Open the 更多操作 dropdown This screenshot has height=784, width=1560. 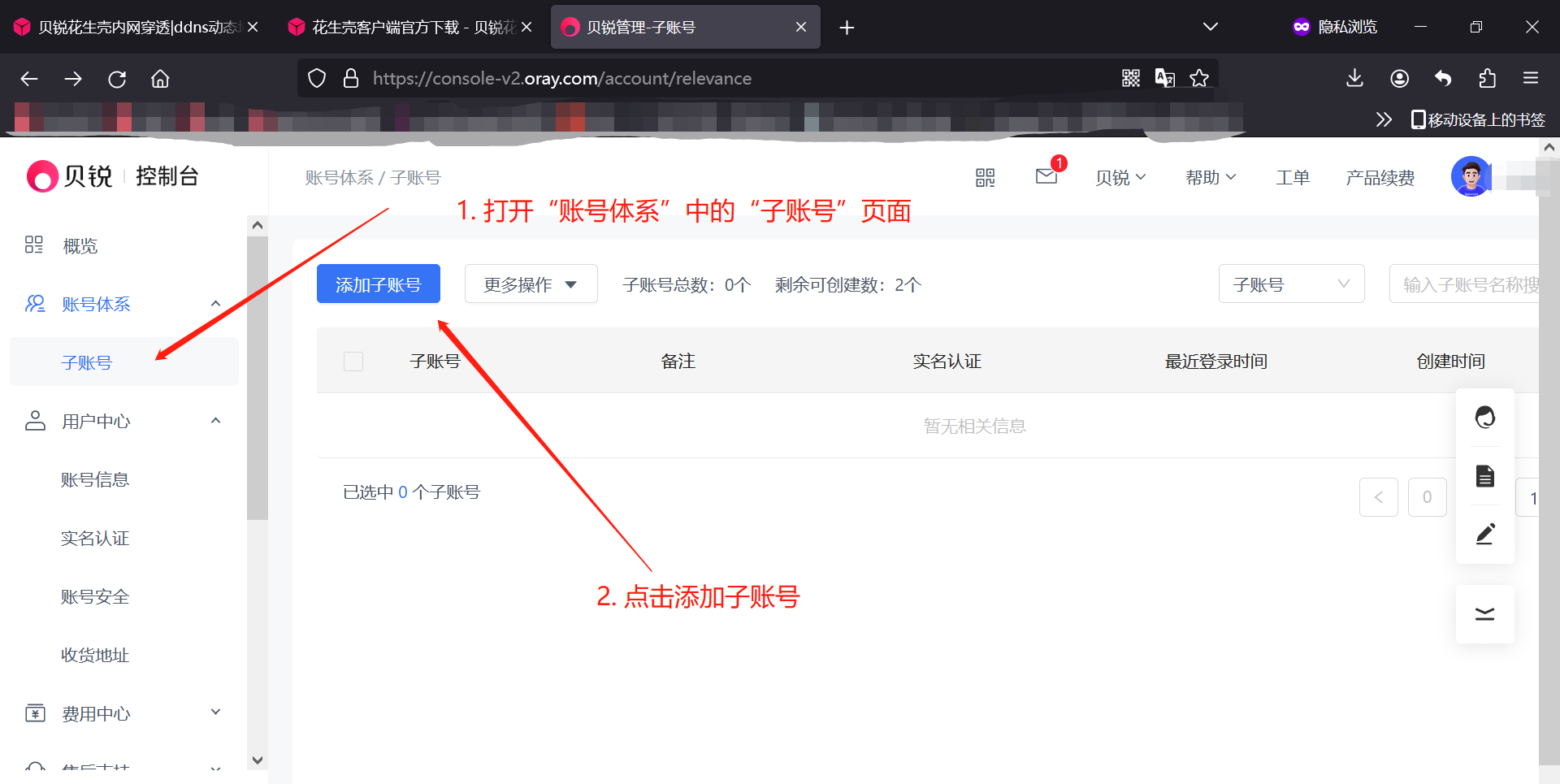coord(531,284)
